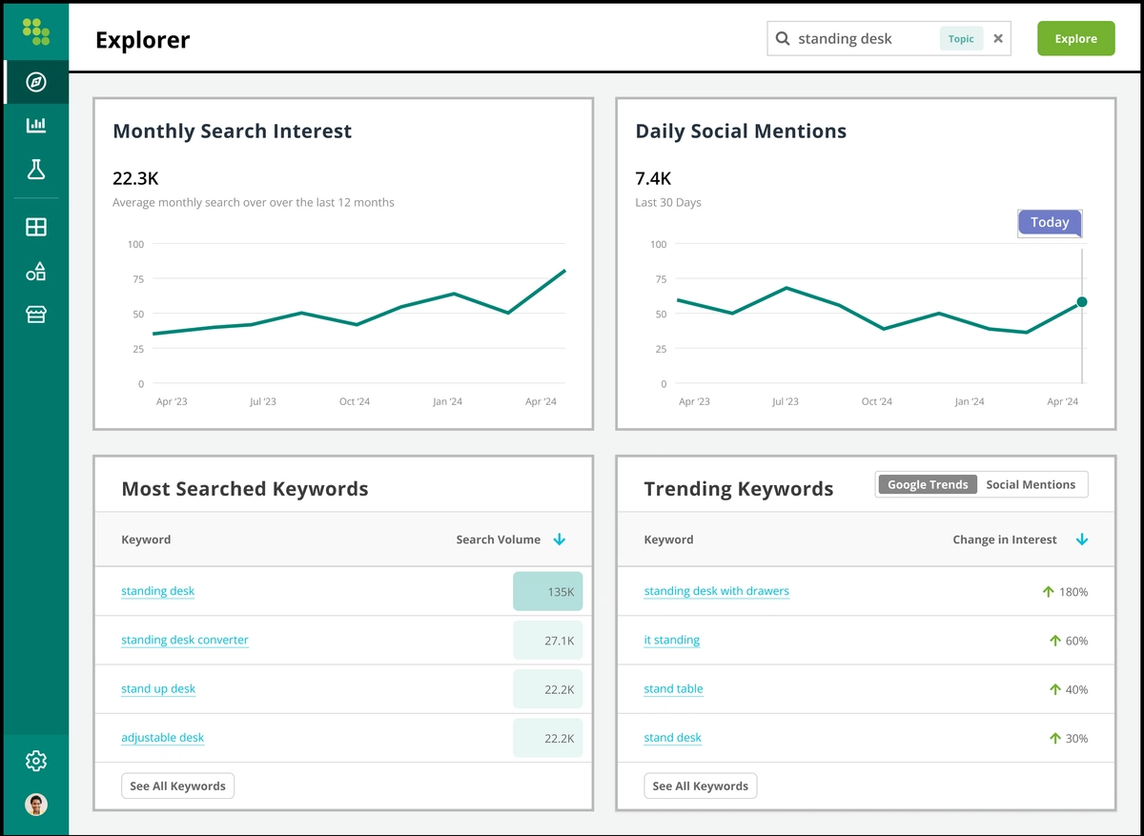The image size is (1144, 836).
Task: Click the green dots app logo
Action: point(36,31)
